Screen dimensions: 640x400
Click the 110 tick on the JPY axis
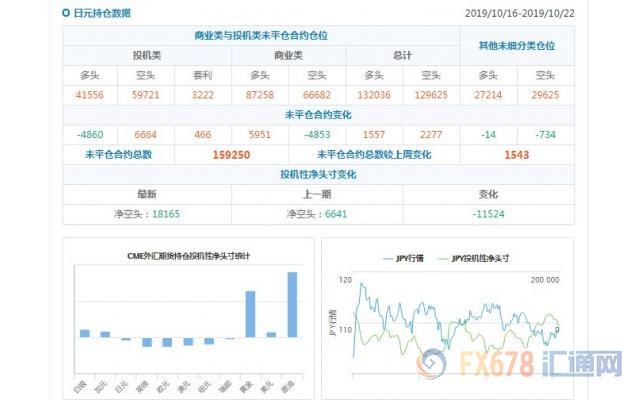pyautogui.click(x=345, y=330)
